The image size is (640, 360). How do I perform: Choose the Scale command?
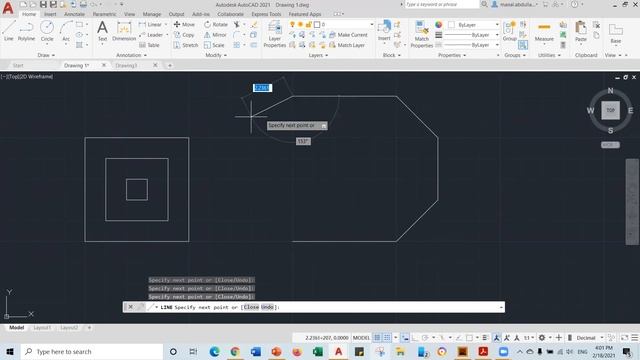(x=214, y=45)
